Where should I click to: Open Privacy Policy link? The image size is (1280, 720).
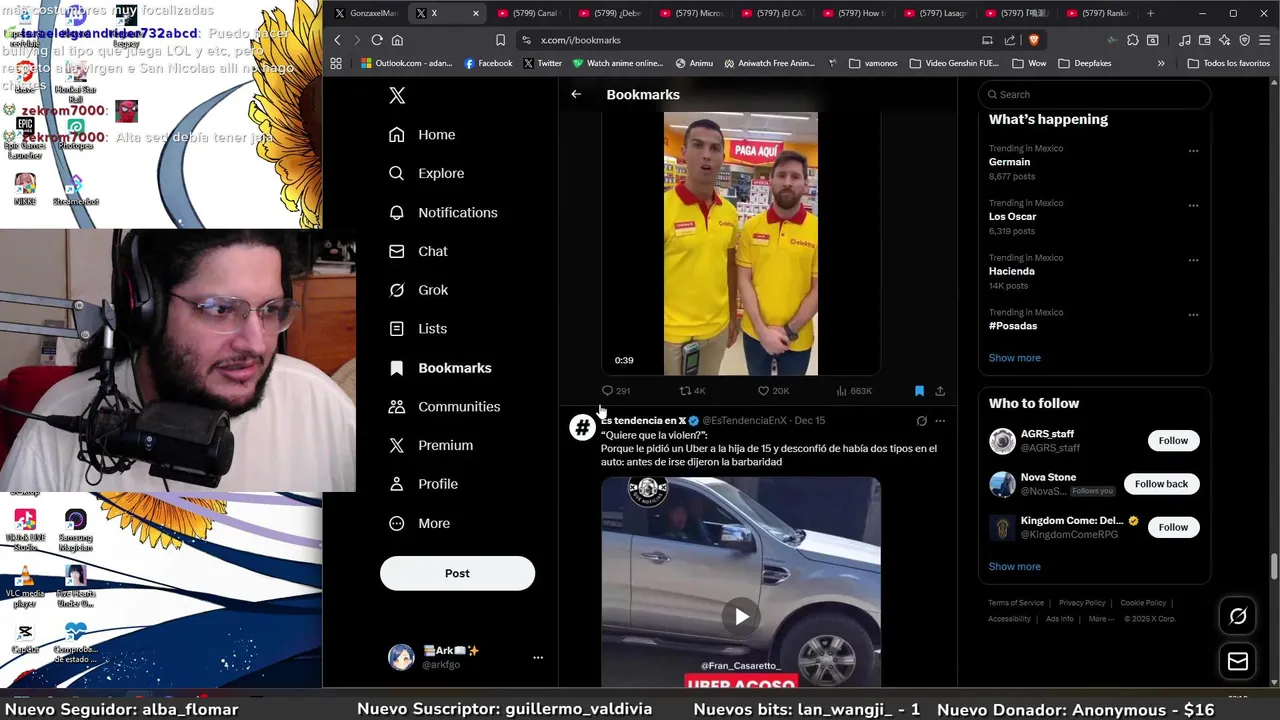(1082, 603)
